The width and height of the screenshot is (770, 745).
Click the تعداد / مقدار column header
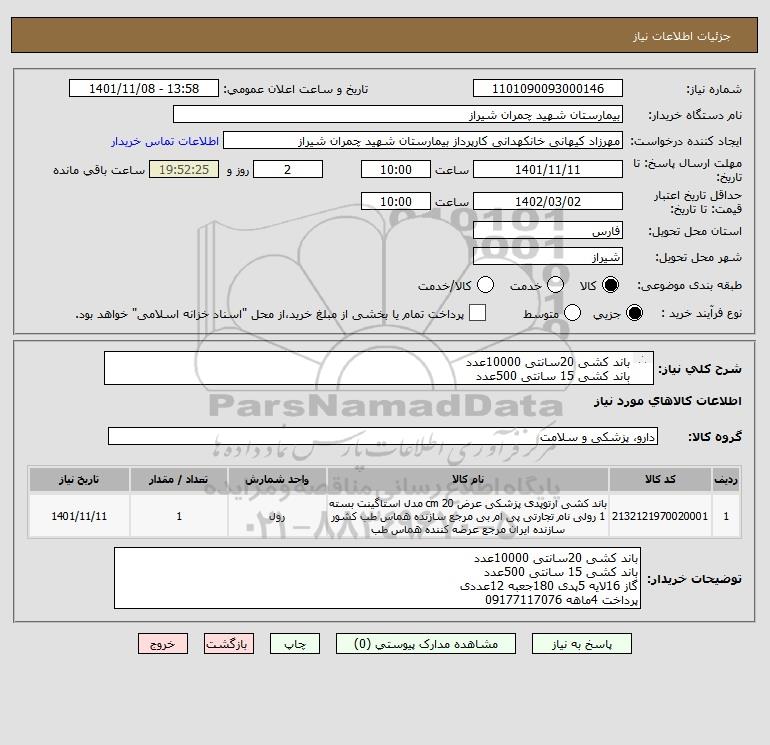(179, 479)
